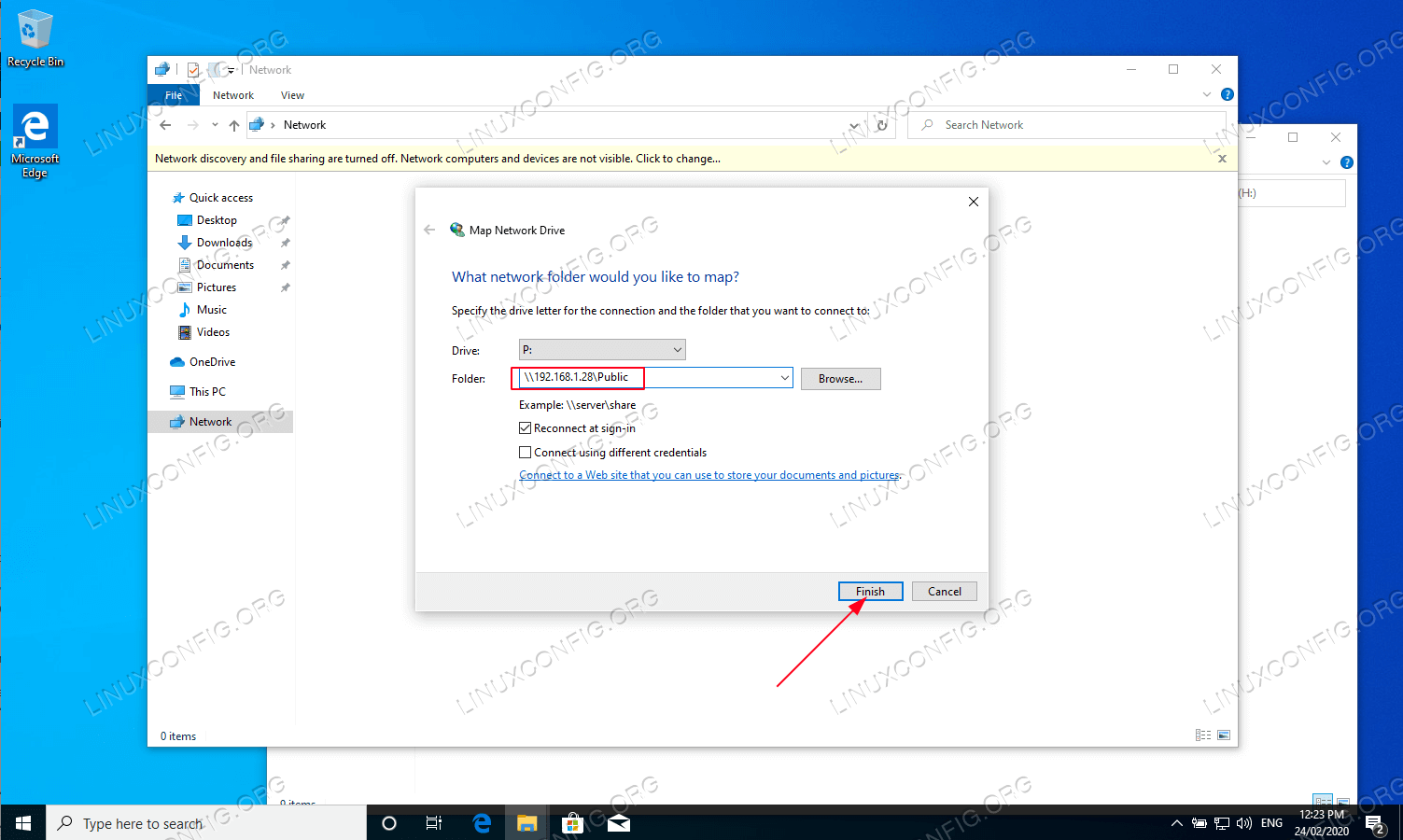The width and height of the screenshot is (1403, 840).
Task: Open the Network ribbon tab
Action: [233, 95]
